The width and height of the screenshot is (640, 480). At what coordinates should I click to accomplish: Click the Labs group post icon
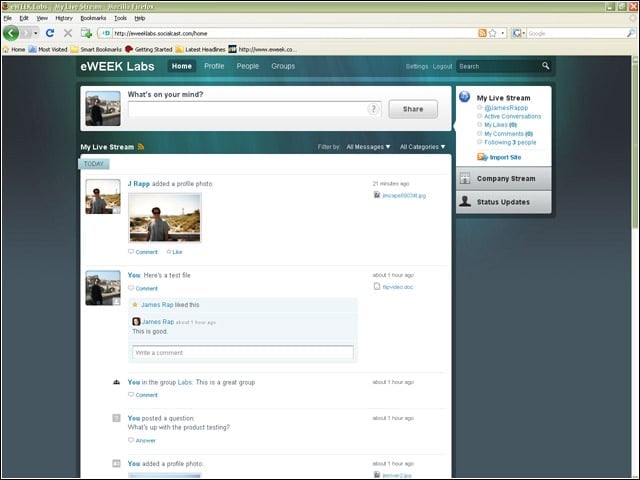116,382
